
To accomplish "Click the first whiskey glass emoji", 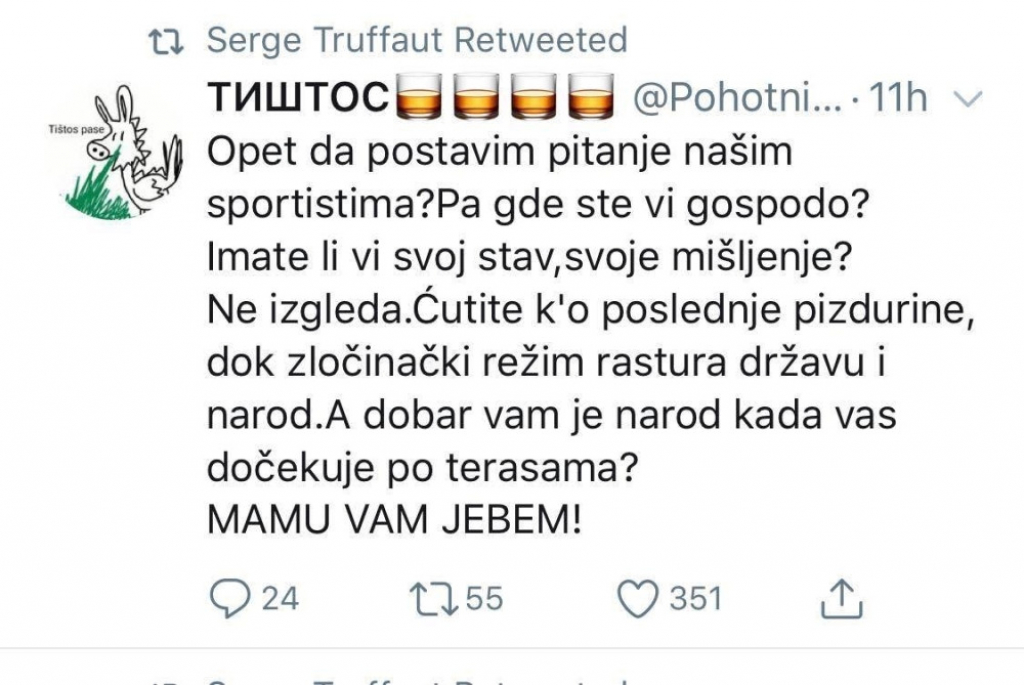I will coord(420,98).
